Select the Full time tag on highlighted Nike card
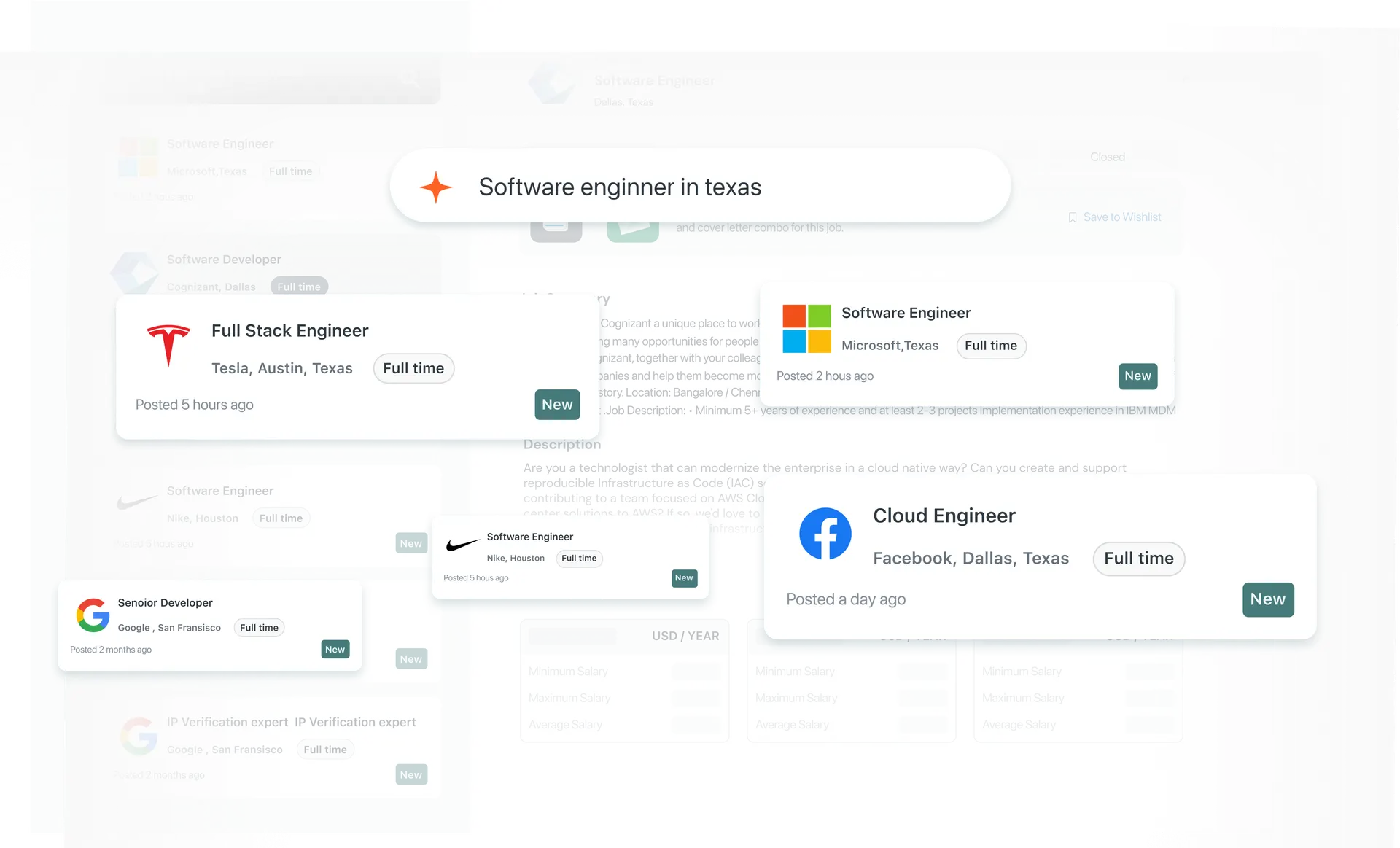The height and width of the screenshot is (848, 1400). click(579, 559)
